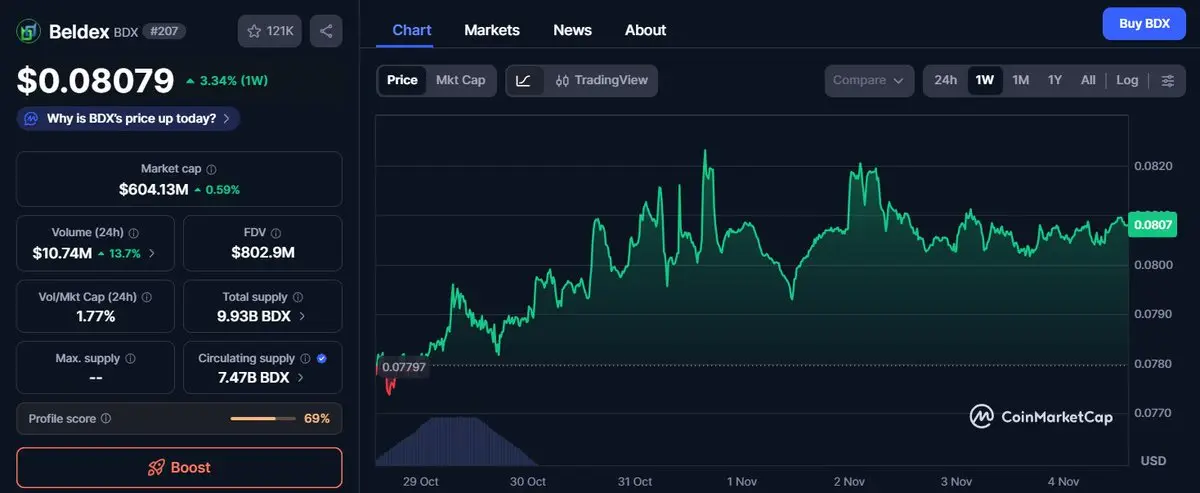This screenshot has height=493, width=1200.
Task: Set chart range to 1Y
Action: 1055,80
